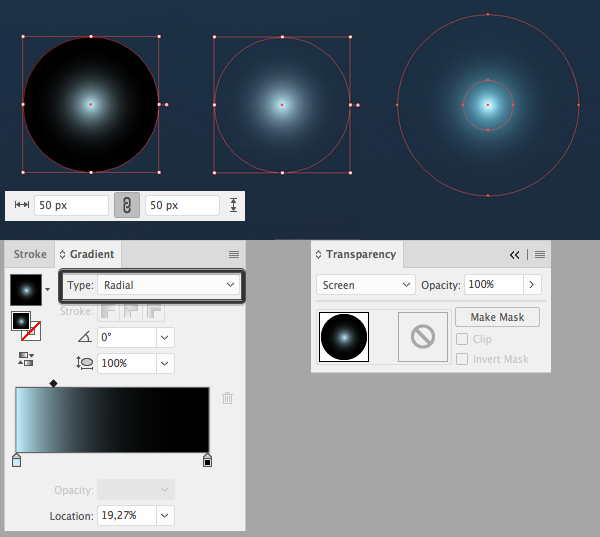
Task: Click the empty opacity mask thumbnail
Action: coord(422,337)
